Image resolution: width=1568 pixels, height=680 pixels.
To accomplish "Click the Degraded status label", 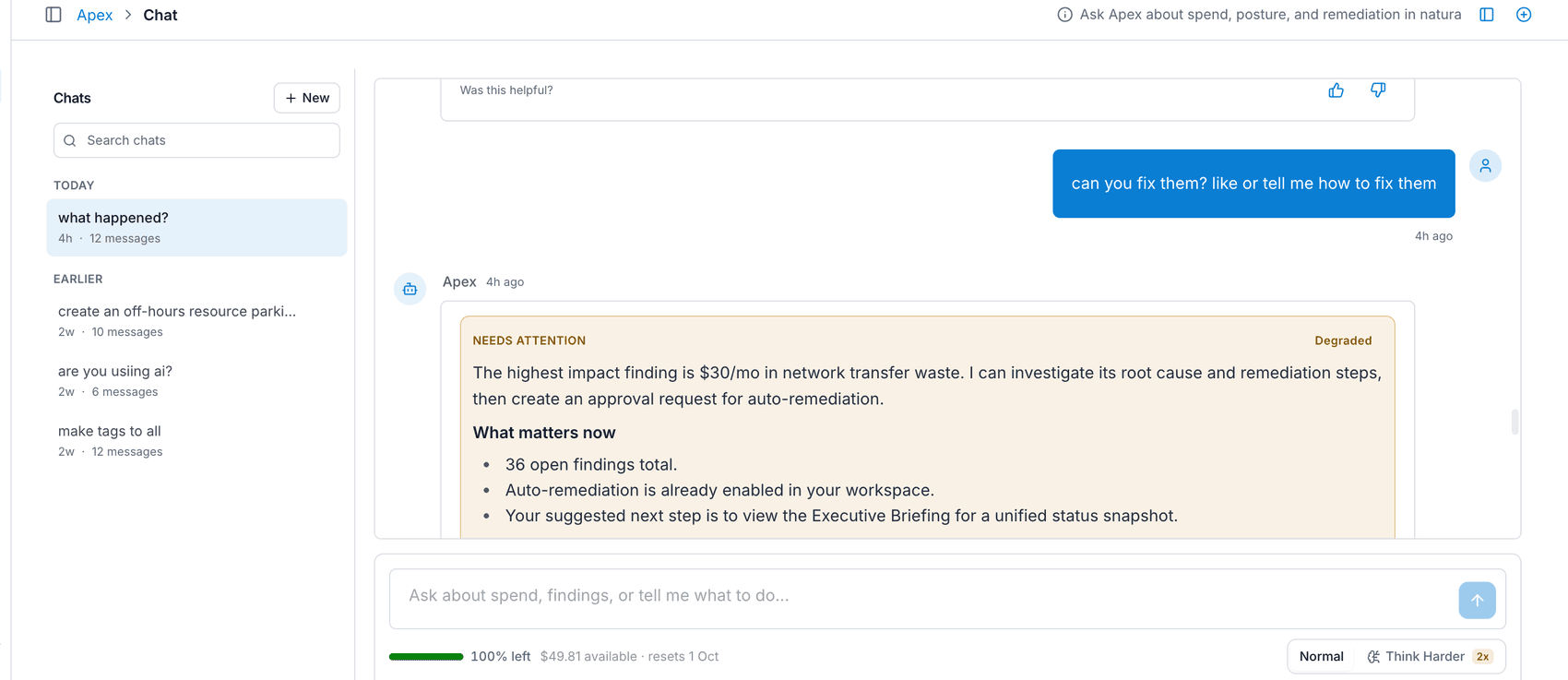I will coord(1343,341).
